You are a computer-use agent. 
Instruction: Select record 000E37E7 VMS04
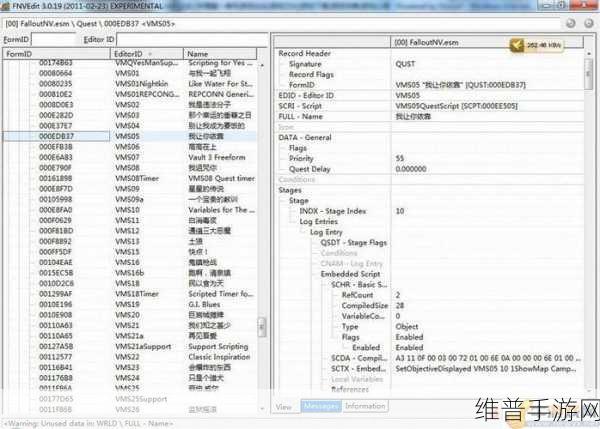[130, 126]
